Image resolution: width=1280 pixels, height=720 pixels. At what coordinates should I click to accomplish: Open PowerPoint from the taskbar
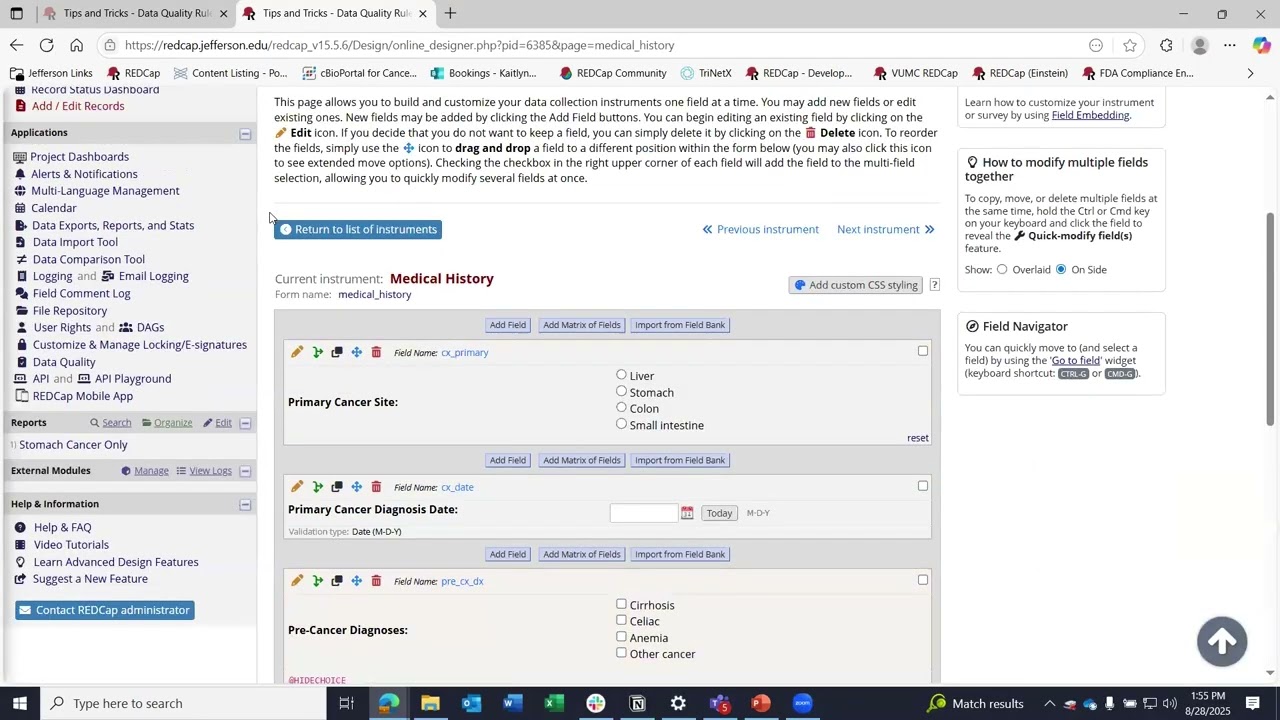pyautogui.click(x=761, y=703)
